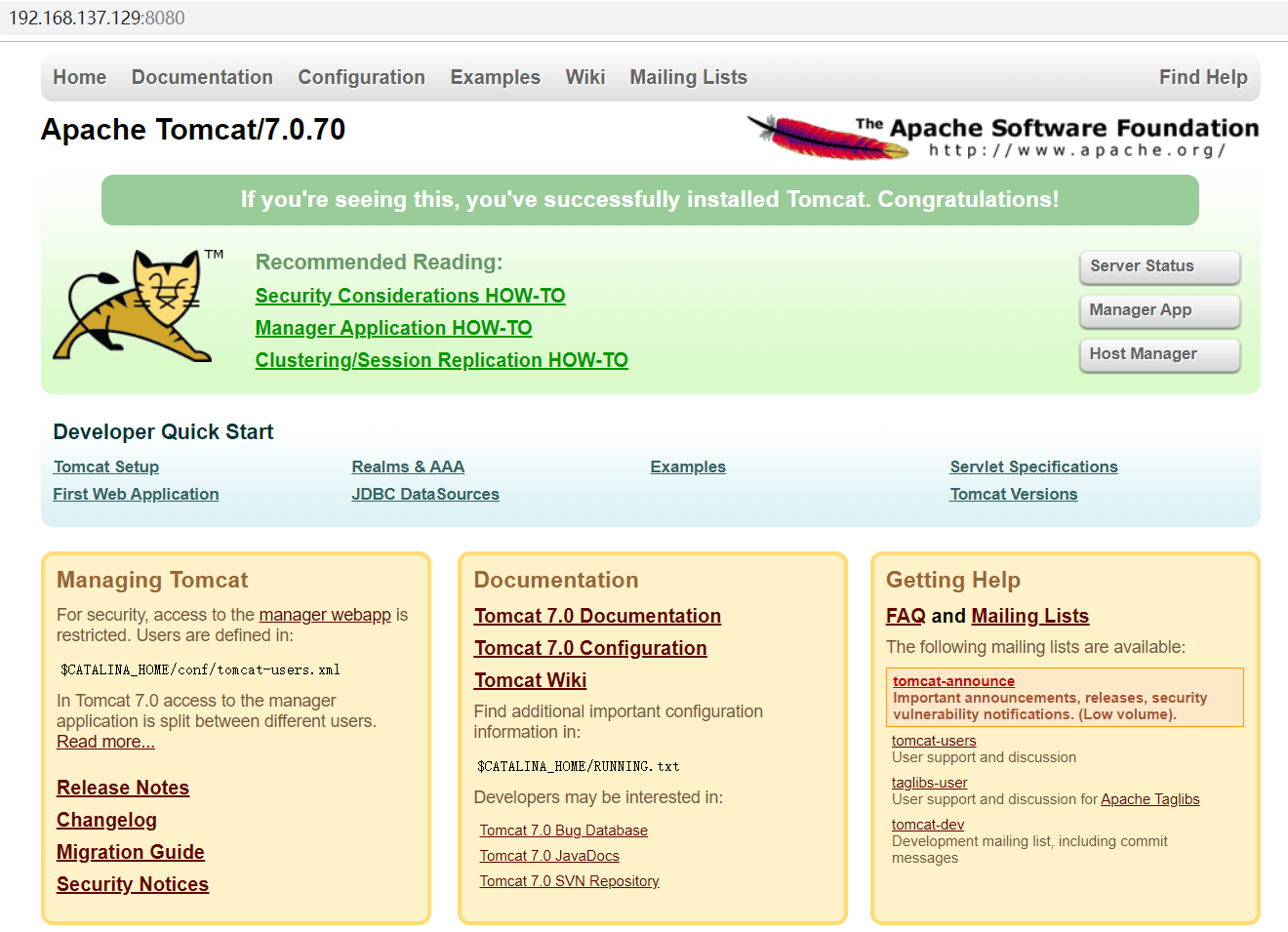The width and height of the screenshot is (1288, 932).
Task: Follow the First Web Application link
Action: (136, 494)
